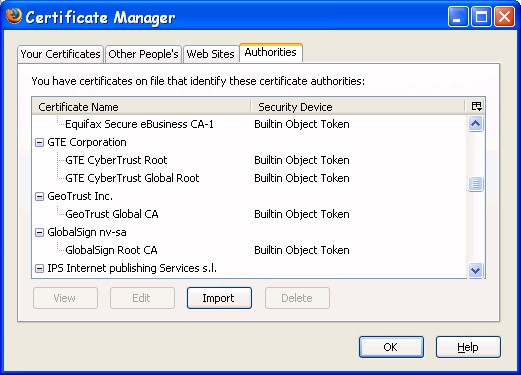Confirm with the OK button

391,347
